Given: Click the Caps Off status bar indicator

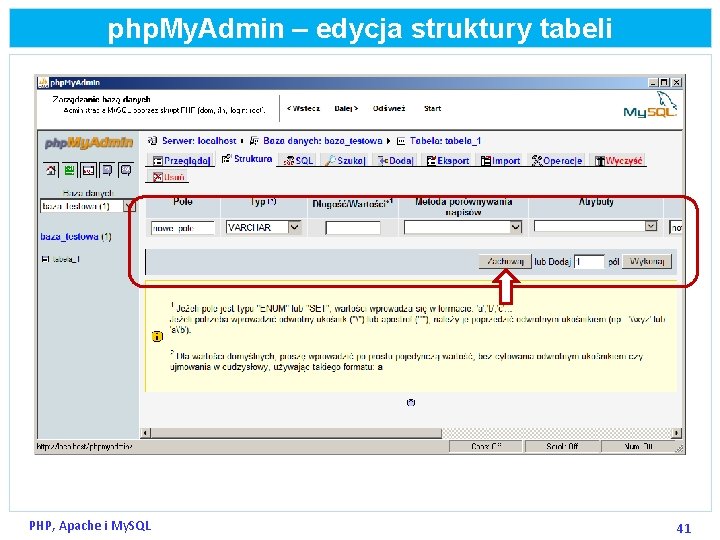Looking at the screenshot, I should tap(486, 446).
